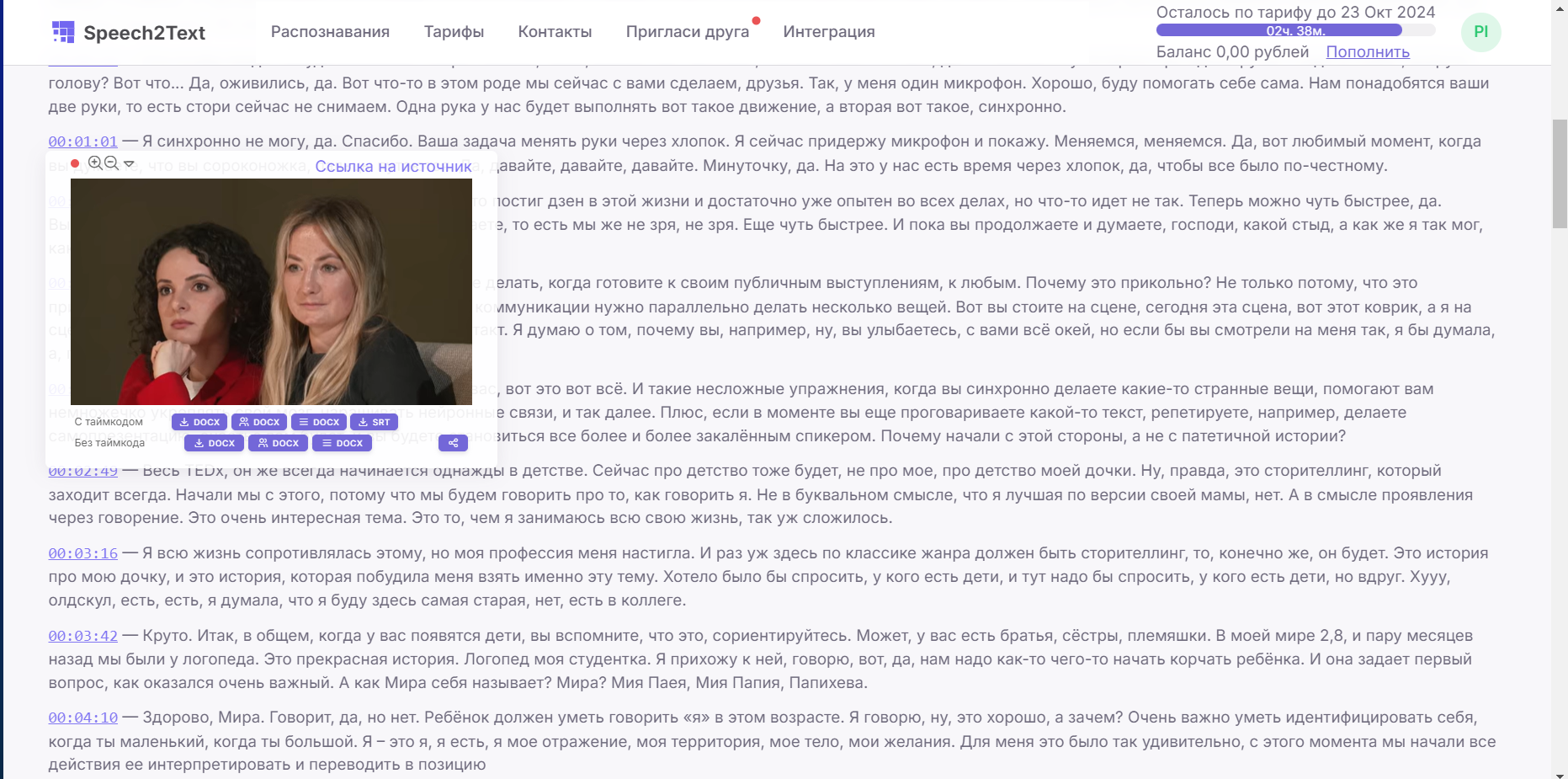Click the 'Осталось по тарифу до 23 Окт 2024' text
This screenshot has height=779, width=1568.
tap(1295, 12)
